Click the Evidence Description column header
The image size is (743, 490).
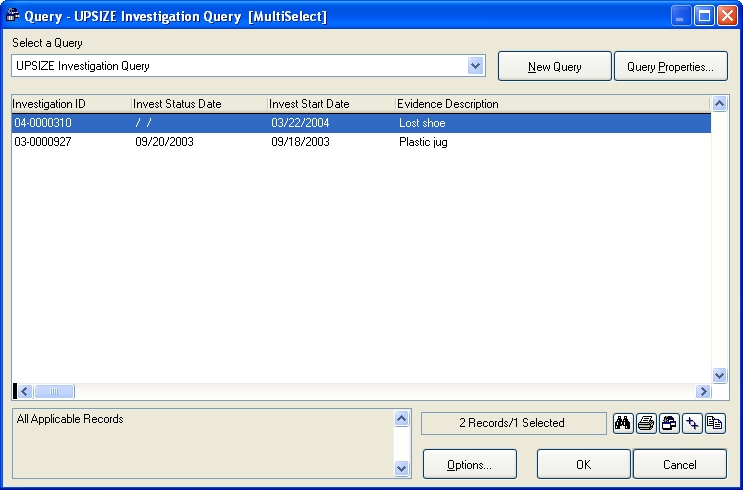coord(553,104)
